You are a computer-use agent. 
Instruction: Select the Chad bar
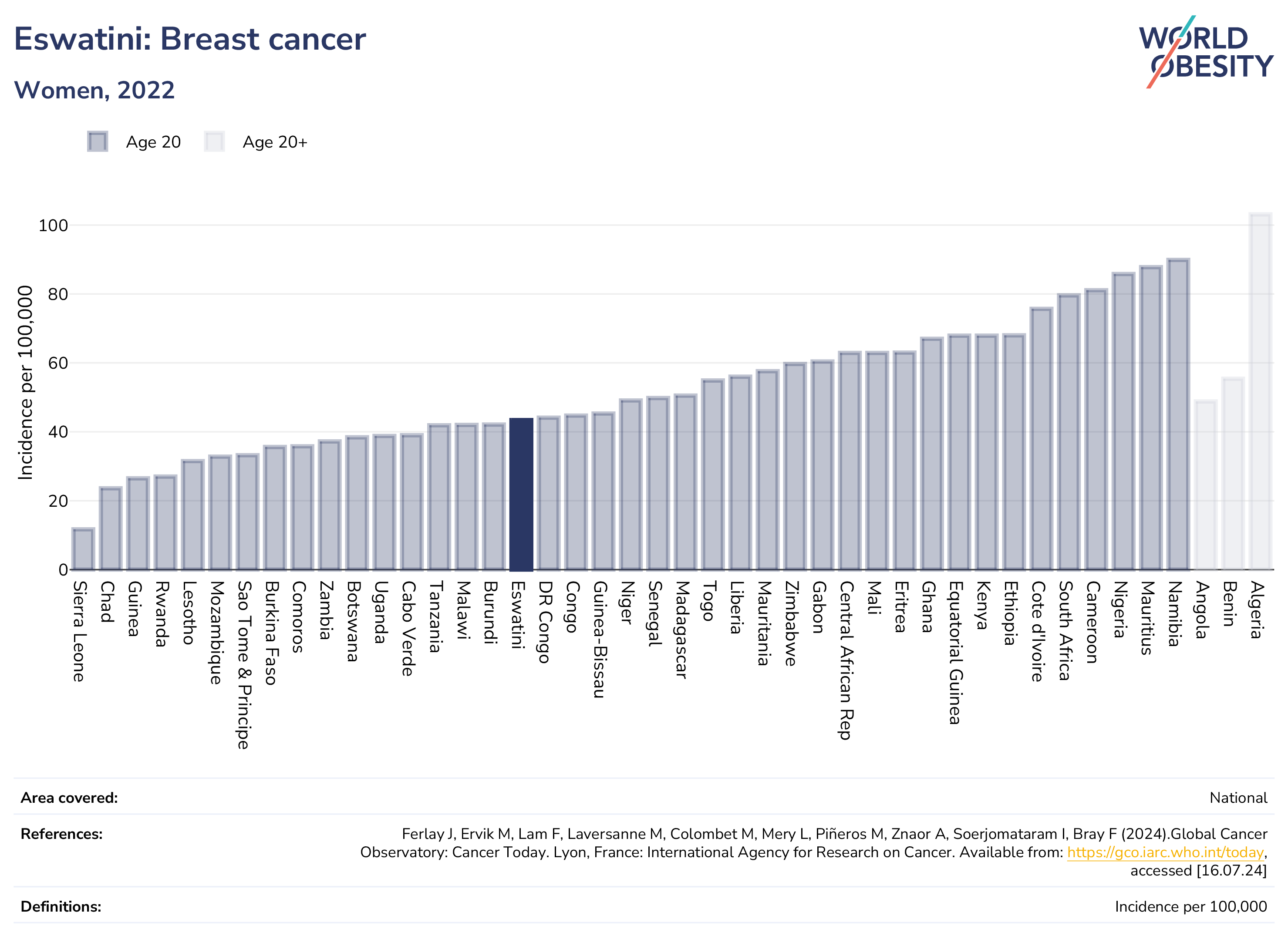click(x=111, y=529)
